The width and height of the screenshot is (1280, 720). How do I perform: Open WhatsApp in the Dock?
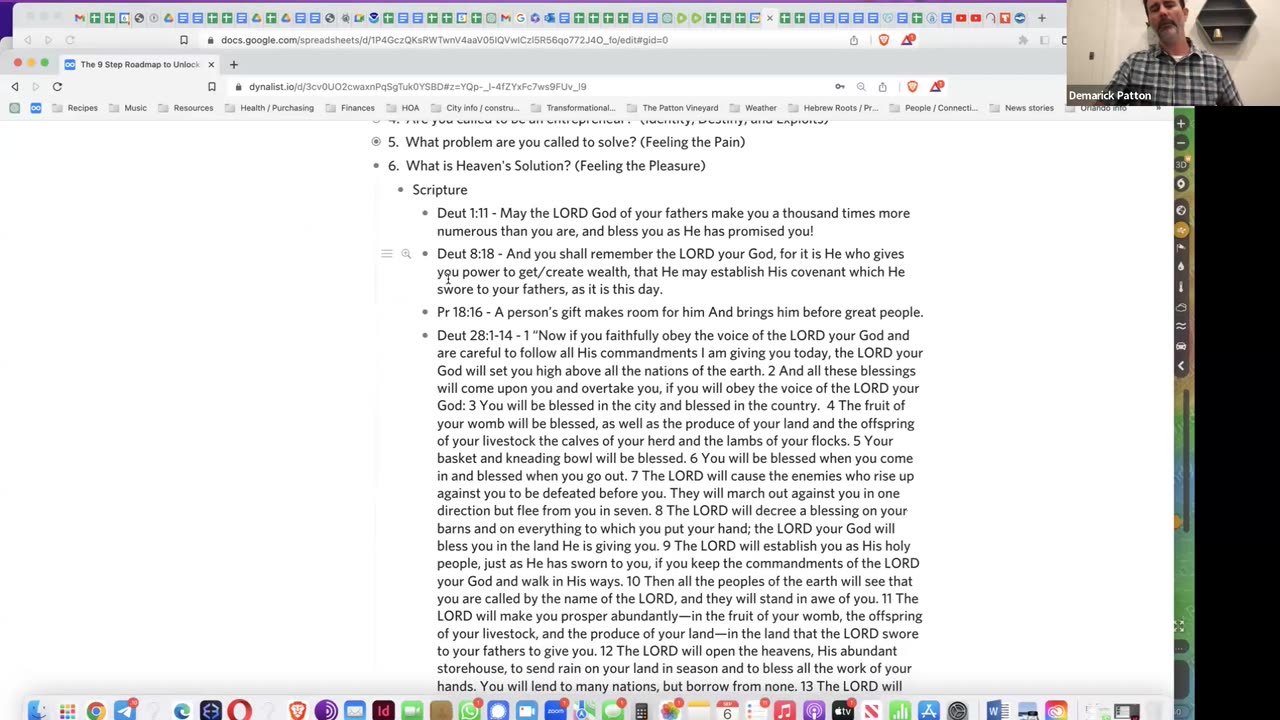coord(469,711)
